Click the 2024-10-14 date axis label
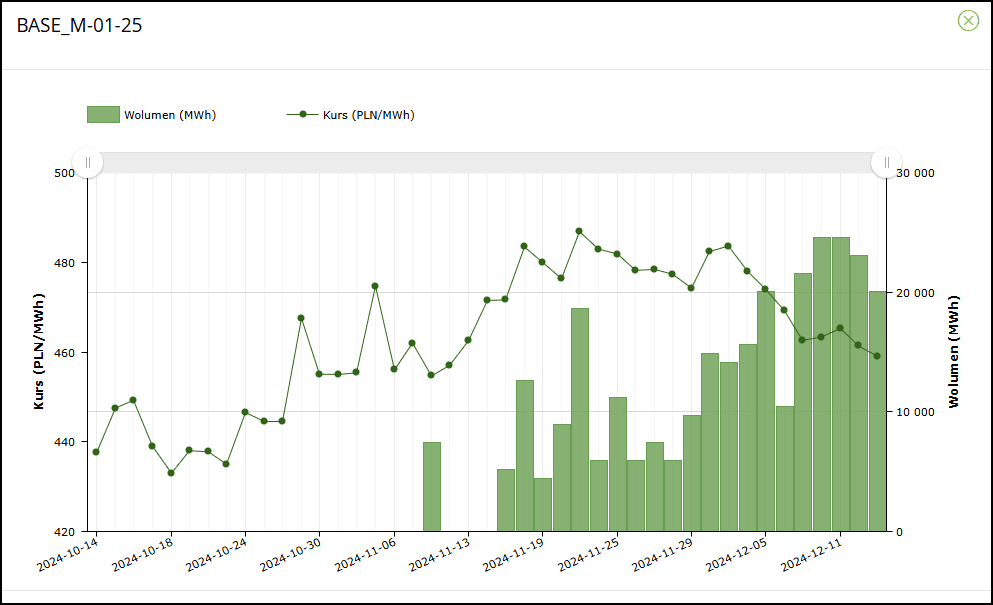Viewport: 993px width, 605px height. point(66,551)
